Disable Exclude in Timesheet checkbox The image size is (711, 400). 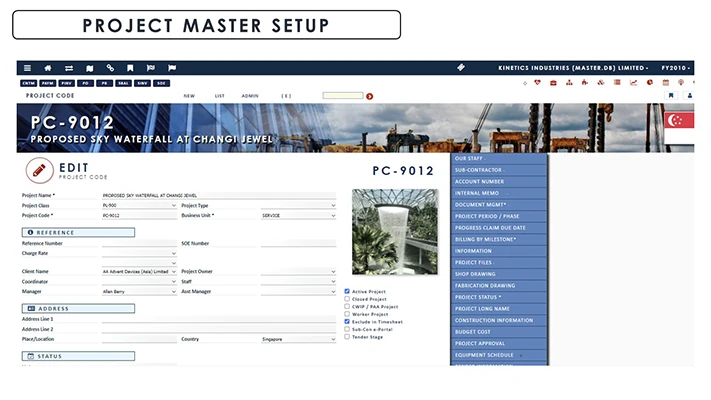[347, 321]
